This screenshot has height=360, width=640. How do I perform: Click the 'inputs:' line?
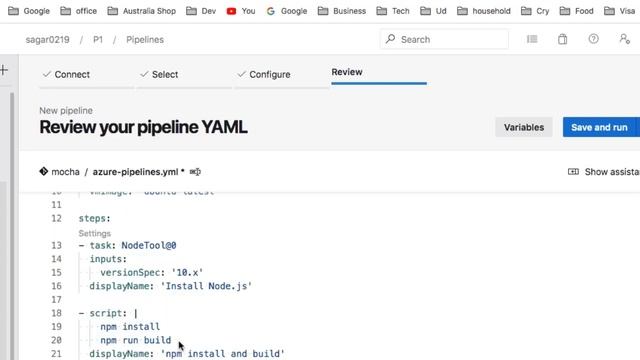(x=108, y=259)
